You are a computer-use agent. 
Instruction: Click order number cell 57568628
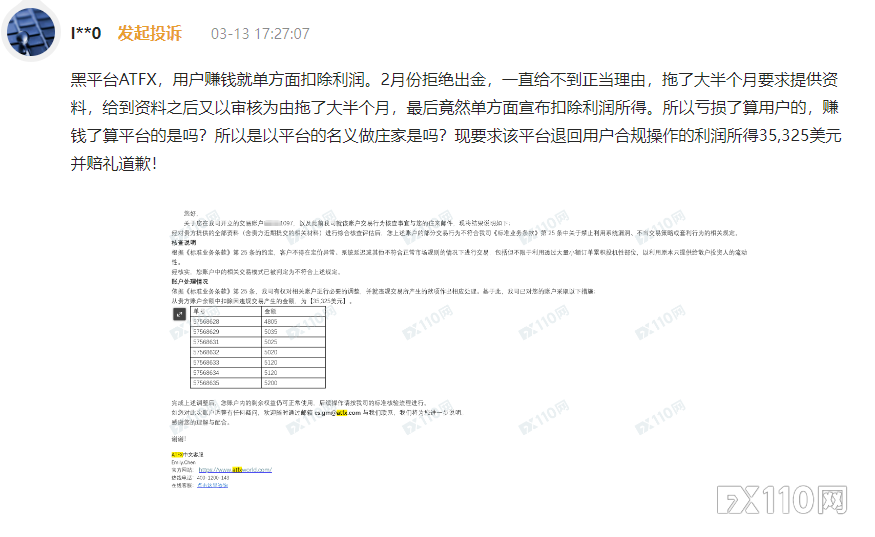coord(227,322)
